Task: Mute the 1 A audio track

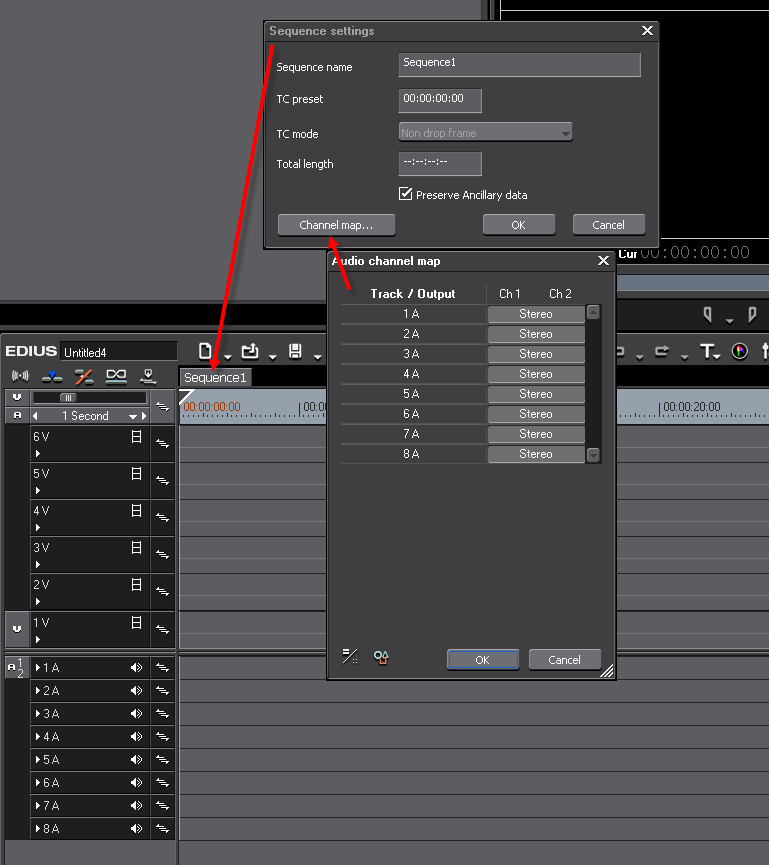Action: pyautogui.click(x=137, y=667)
